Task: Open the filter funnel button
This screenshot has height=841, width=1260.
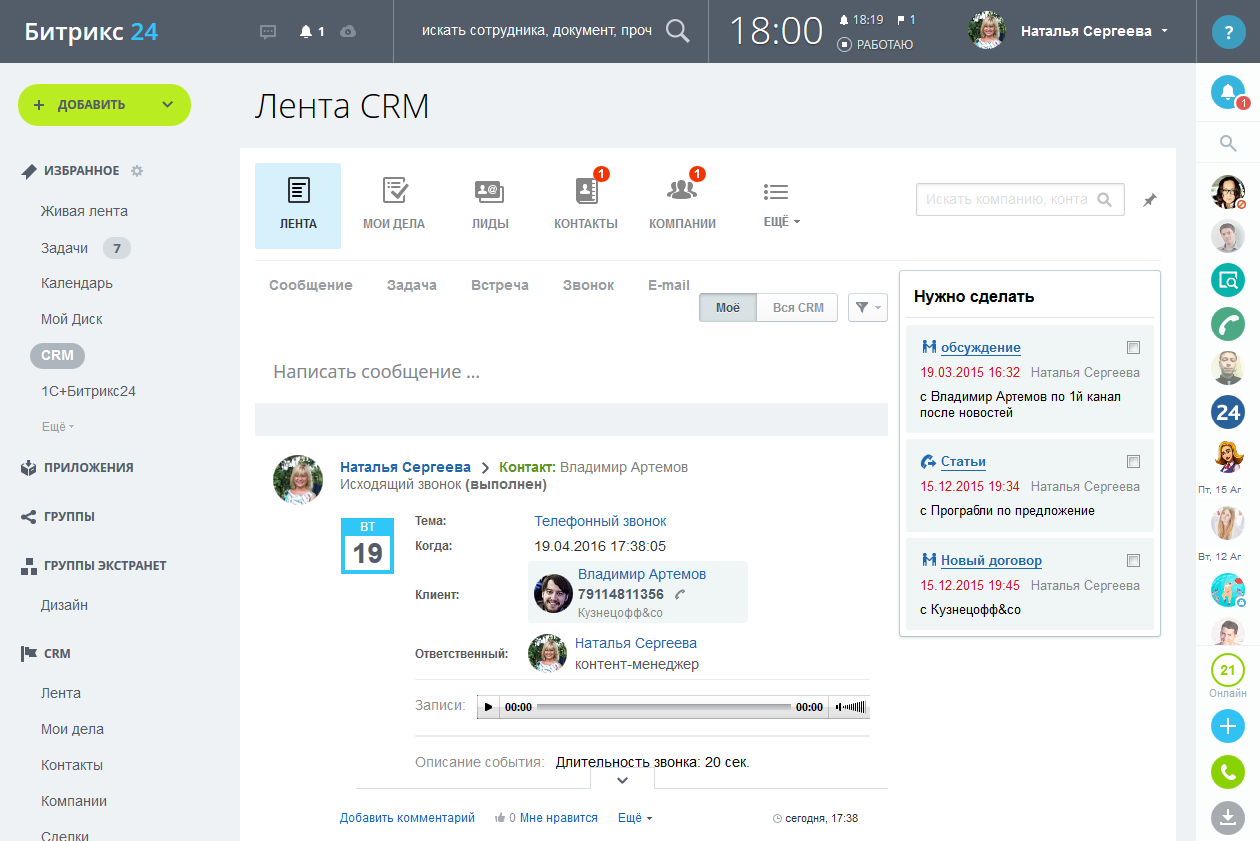Action: coord(867,308)
